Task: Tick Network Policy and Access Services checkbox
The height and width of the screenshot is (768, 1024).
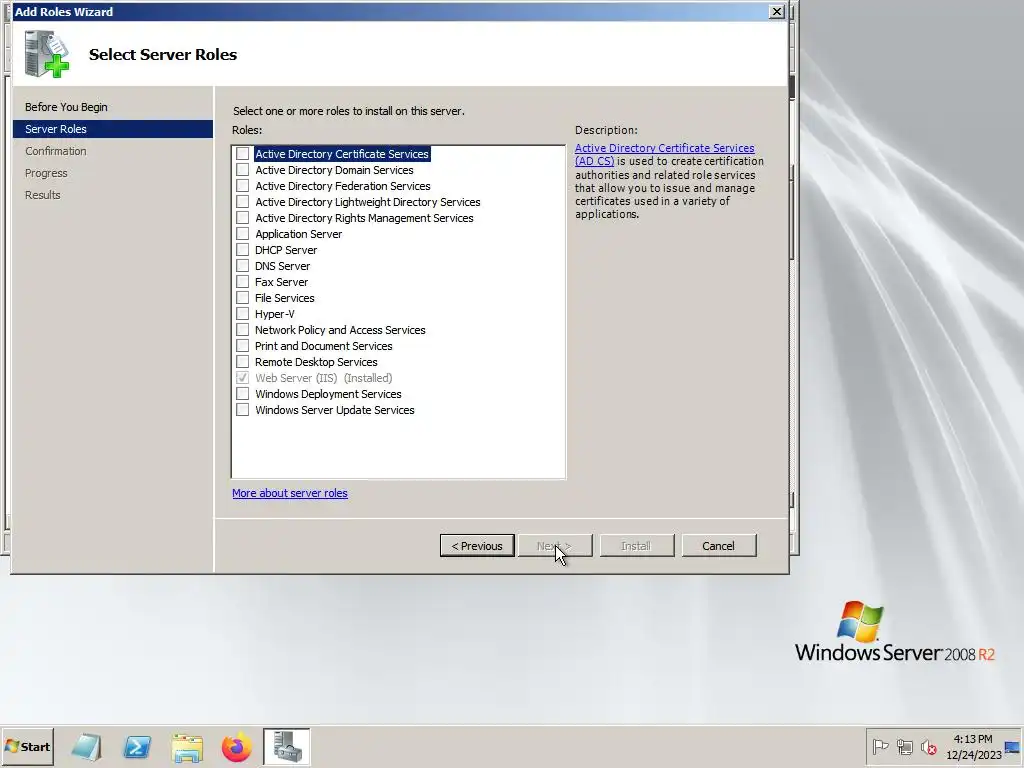Action: tap(242, 330)
